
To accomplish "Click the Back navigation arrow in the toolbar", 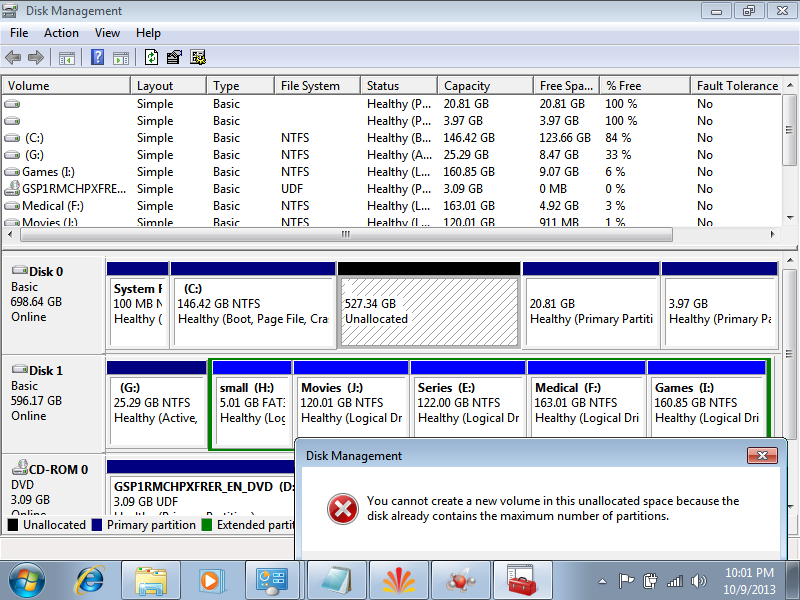I will point(12,57).
